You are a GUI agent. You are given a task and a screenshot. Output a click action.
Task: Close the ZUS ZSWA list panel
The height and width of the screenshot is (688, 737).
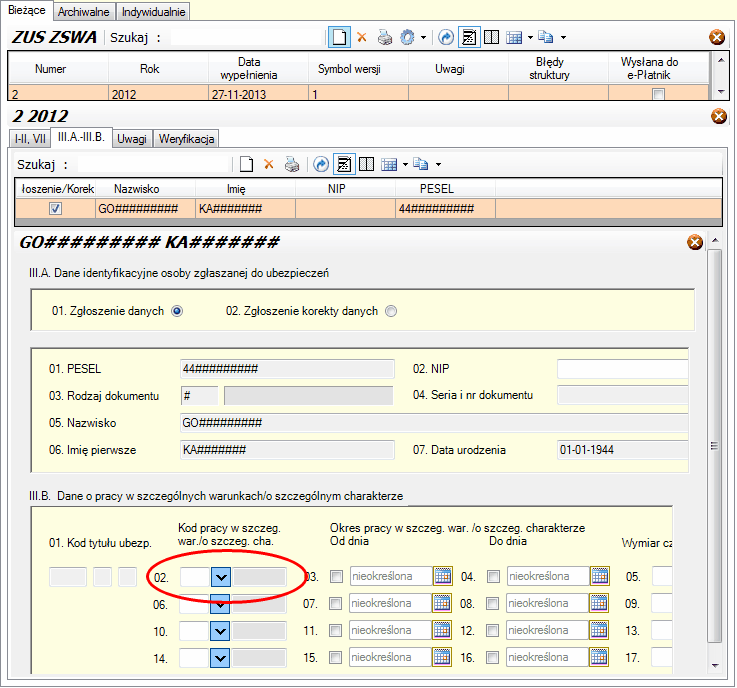(717, 37)
